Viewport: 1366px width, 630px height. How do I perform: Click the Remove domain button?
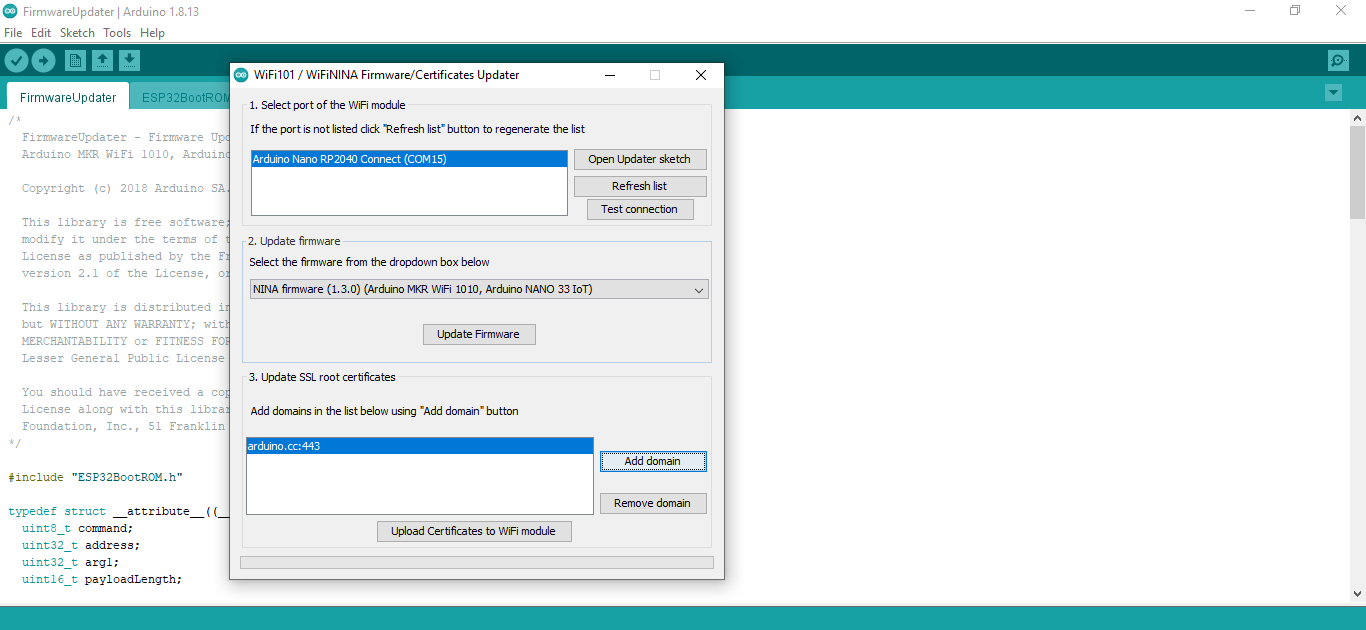tap(652, 503)
